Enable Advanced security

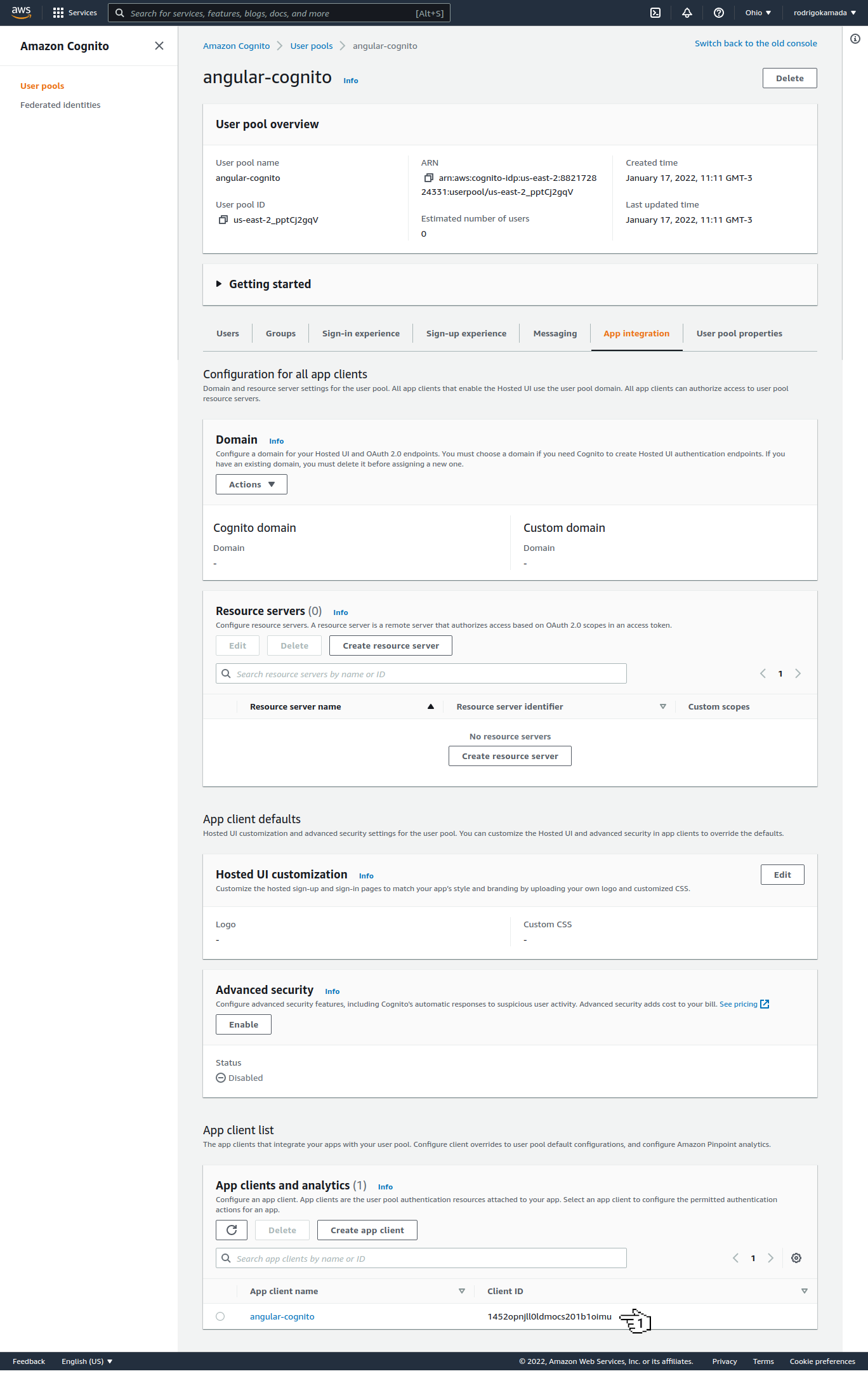(x=244, y=1024)
